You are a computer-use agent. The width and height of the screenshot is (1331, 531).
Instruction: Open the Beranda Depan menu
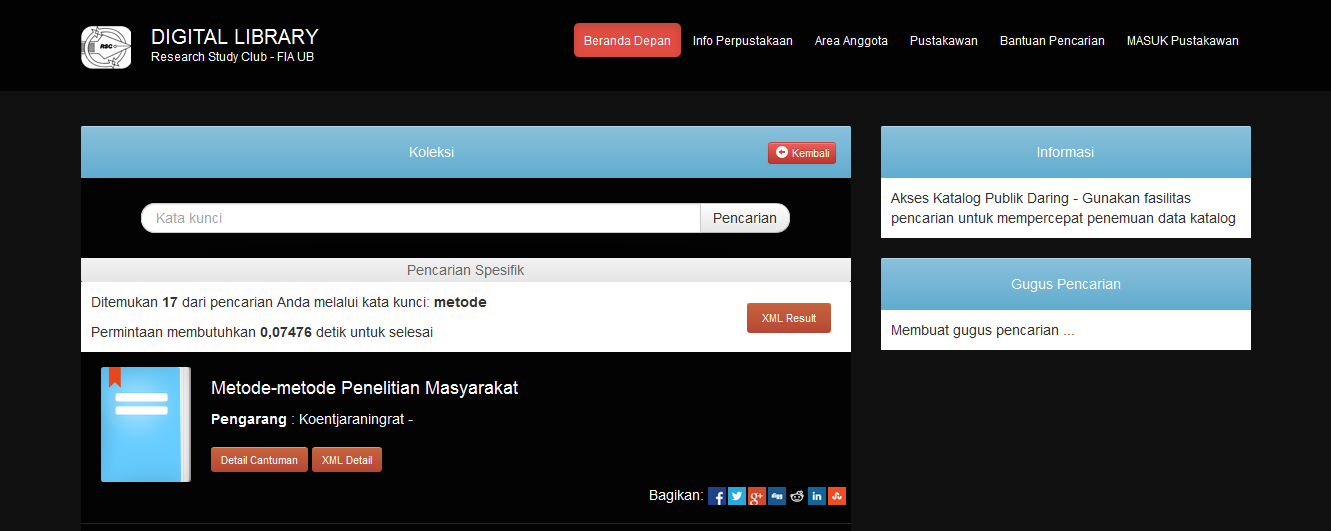click(627, 41)
